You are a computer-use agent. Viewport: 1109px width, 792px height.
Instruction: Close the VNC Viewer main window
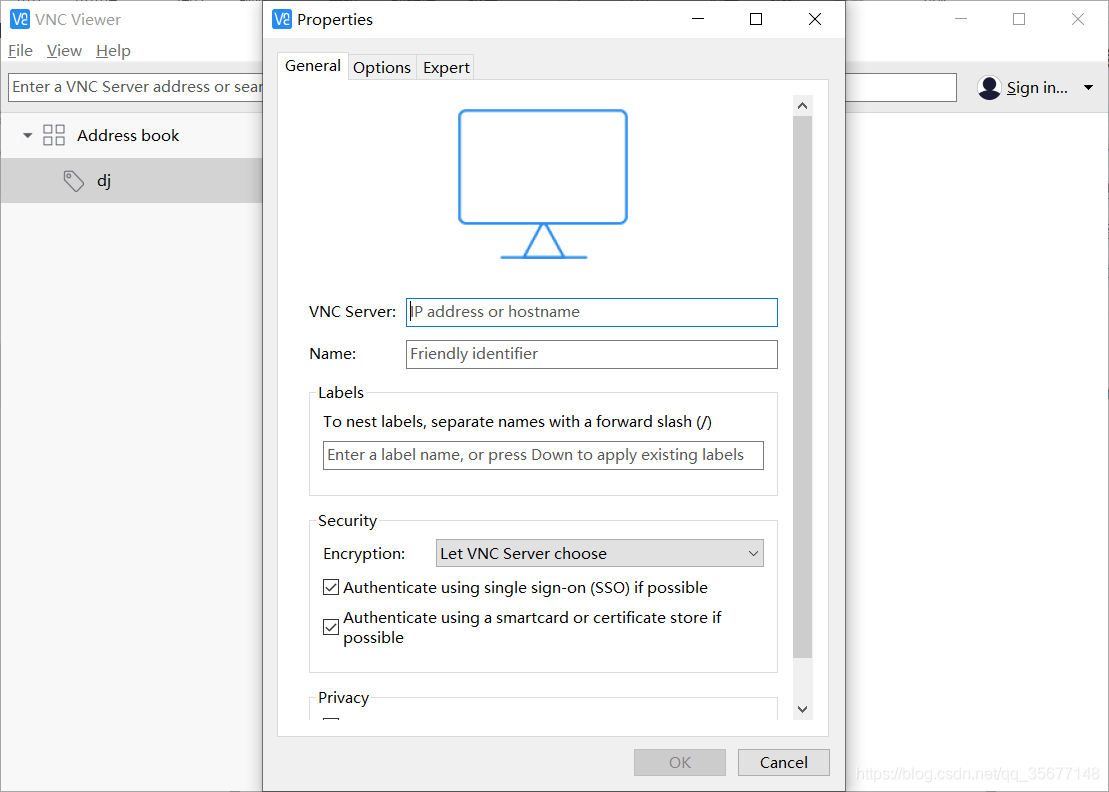[x=1077, y=19]
